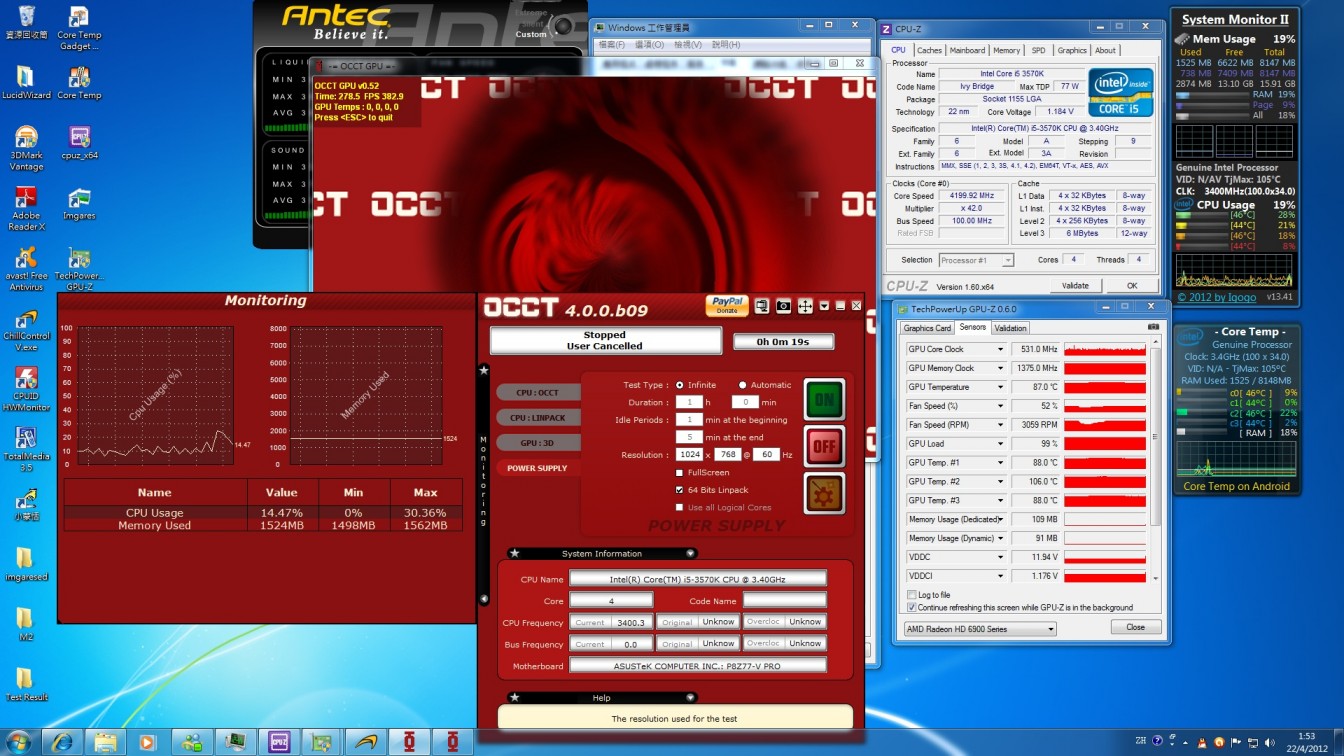Enable the FullScreen checkbox
Viewport: 1344px width, 756px height.
(680, 473)
